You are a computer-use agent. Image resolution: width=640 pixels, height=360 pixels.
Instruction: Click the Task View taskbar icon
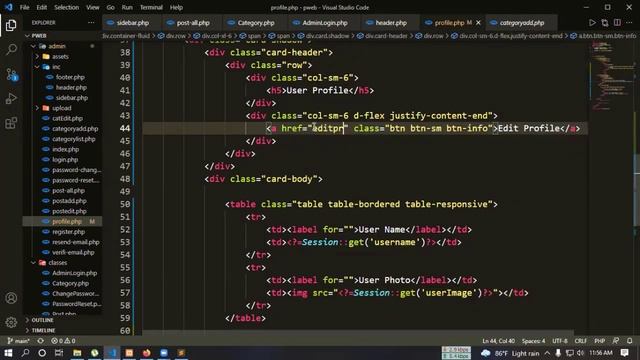[59, 353]
